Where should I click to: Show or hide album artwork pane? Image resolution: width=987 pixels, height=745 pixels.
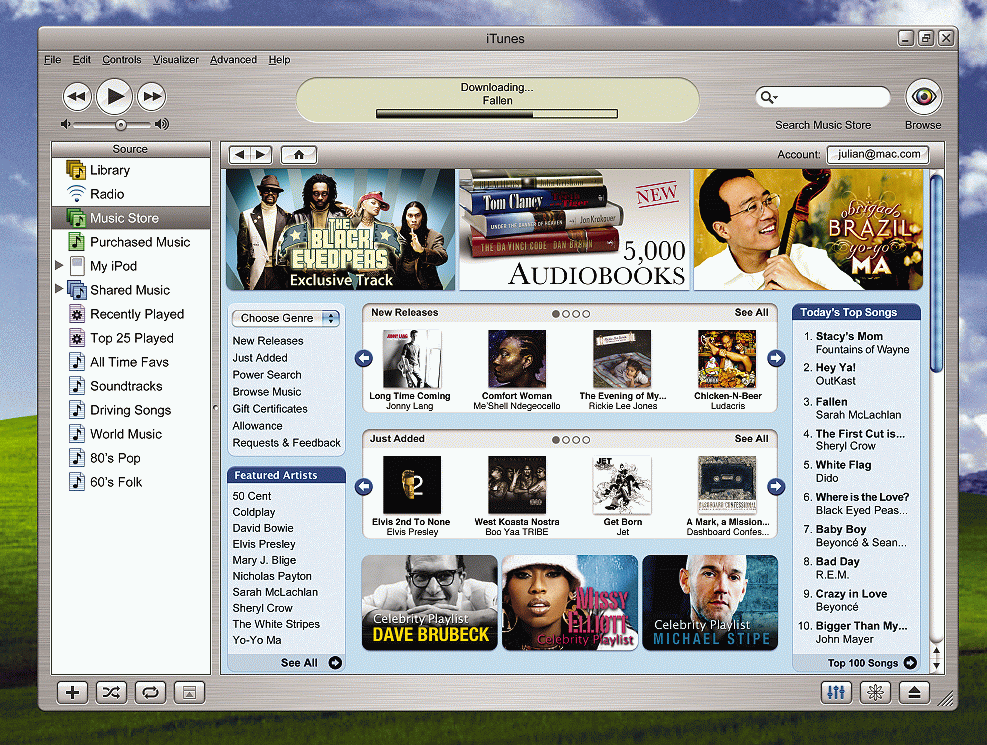(189, 693)
